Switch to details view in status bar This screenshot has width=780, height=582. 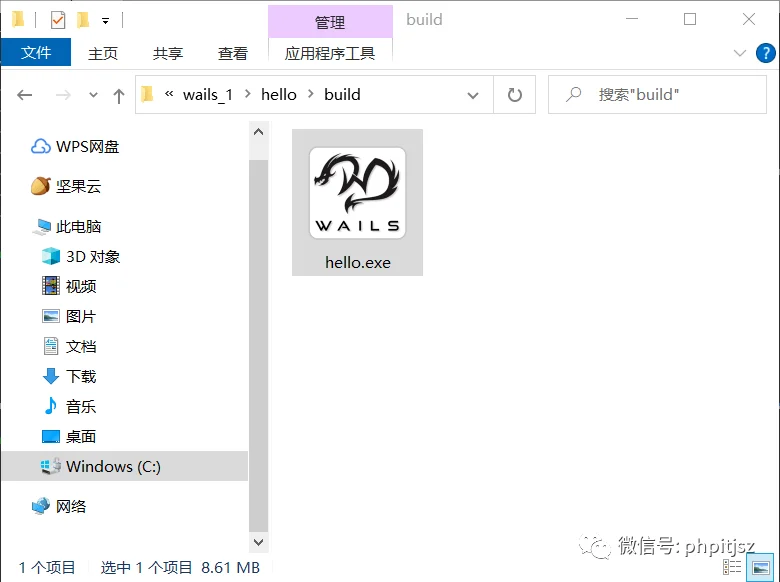pos(732,568)
